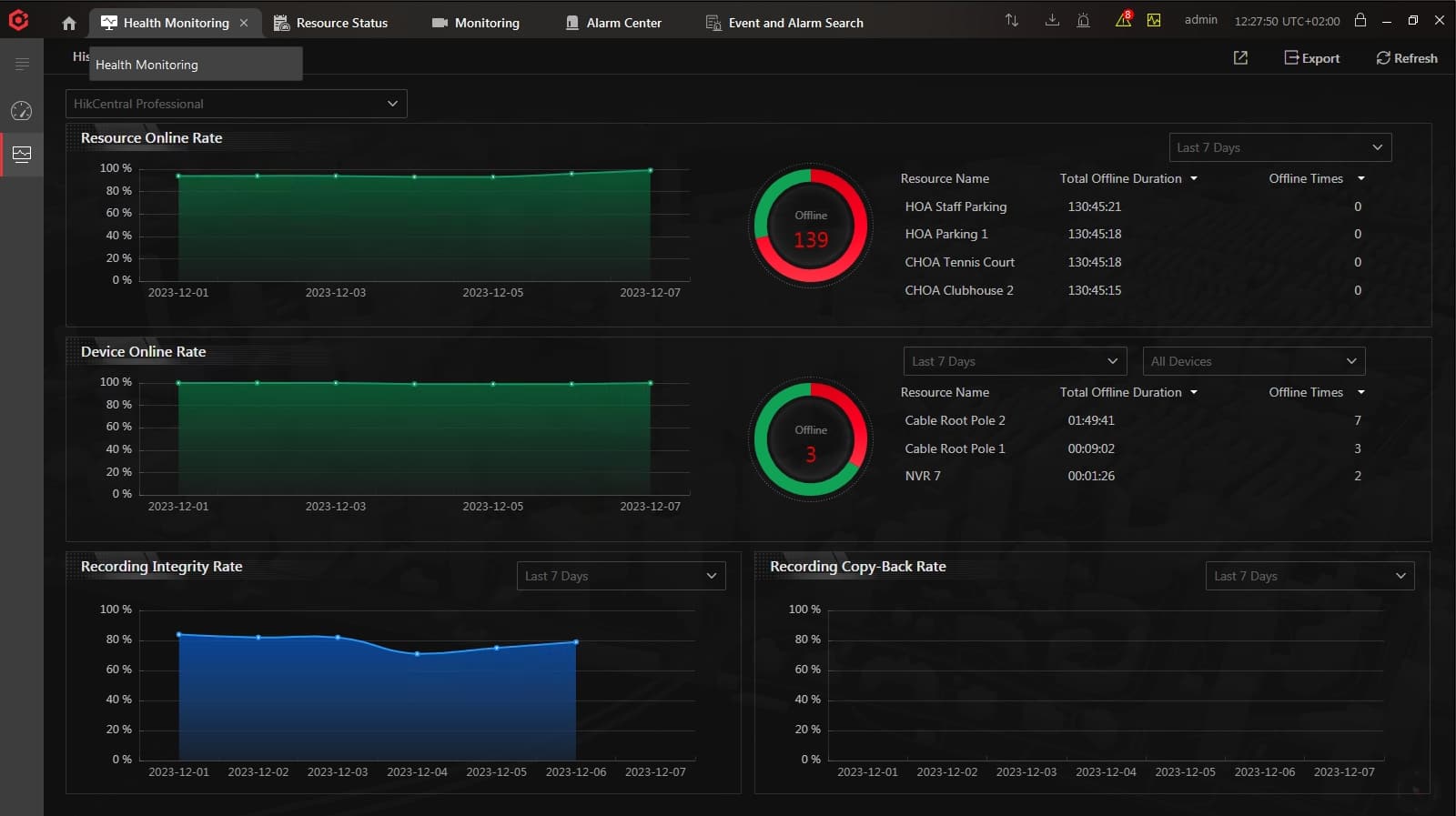Image resolution: width=1456 pixels, height=816 pixels.
Task: Go to the home page icon
Action: (69, 23)
